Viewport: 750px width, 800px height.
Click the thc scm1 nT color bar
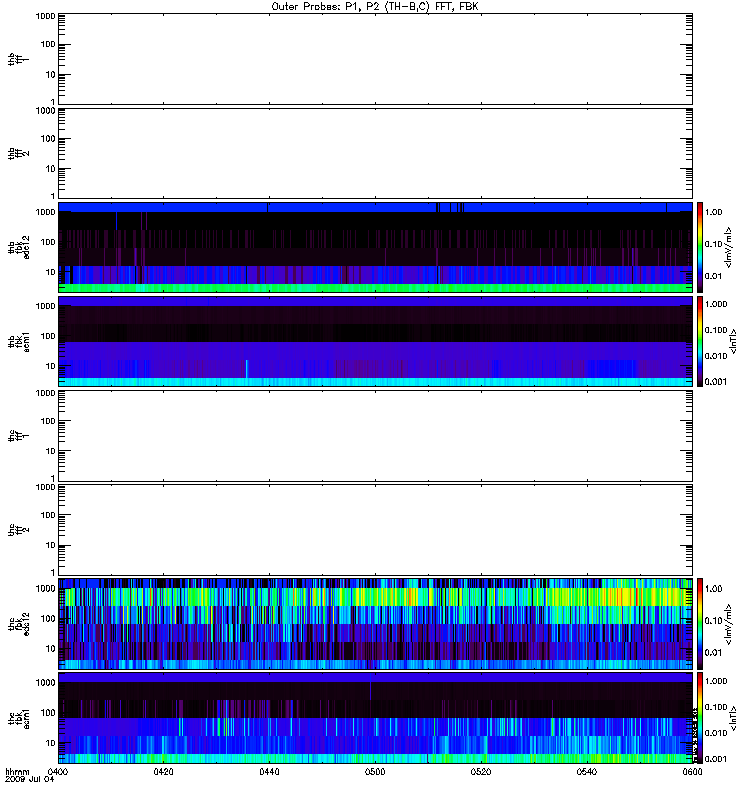[x=700, y=717]
